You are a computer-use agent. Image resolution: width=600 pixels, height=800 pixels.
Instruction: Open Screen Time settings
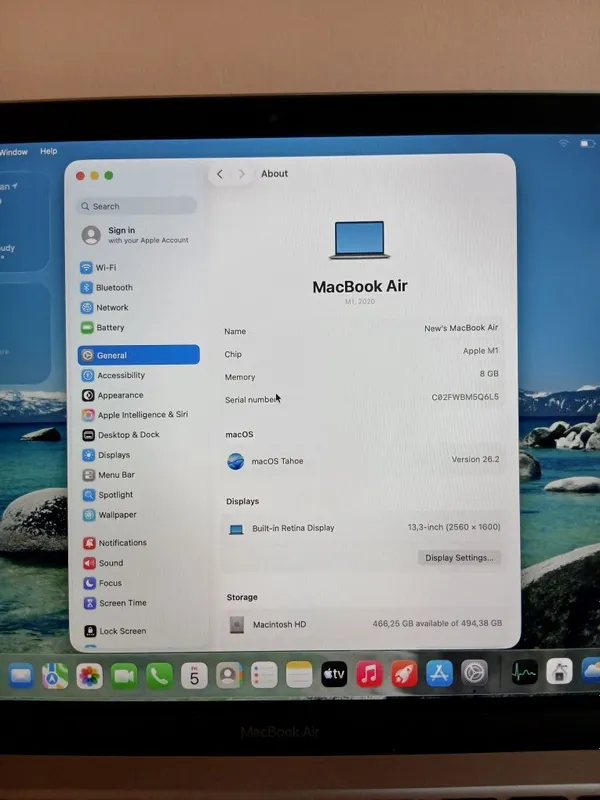[x=115, y=603]
